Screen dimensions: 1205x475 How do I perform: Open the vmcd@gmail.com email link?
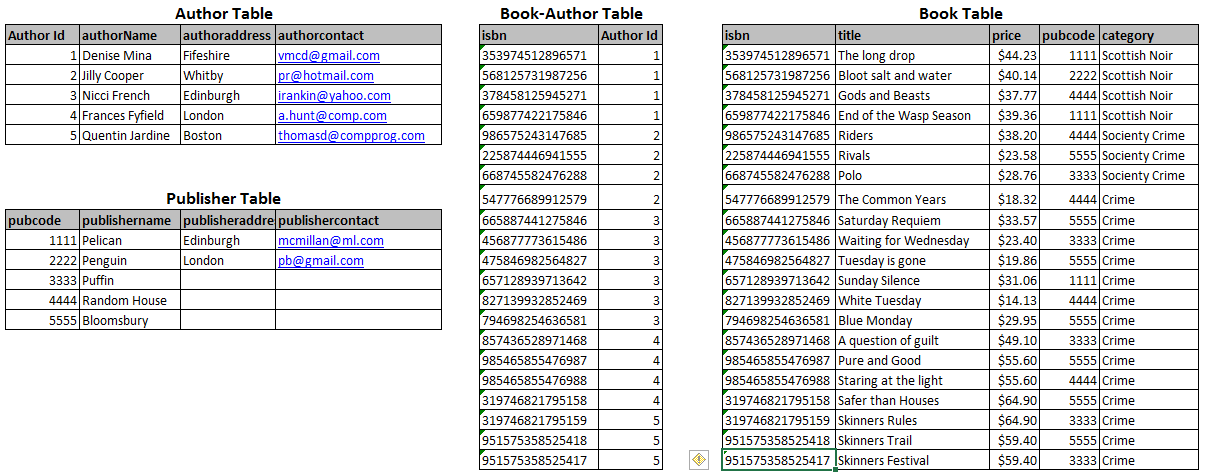pos(329,56)
